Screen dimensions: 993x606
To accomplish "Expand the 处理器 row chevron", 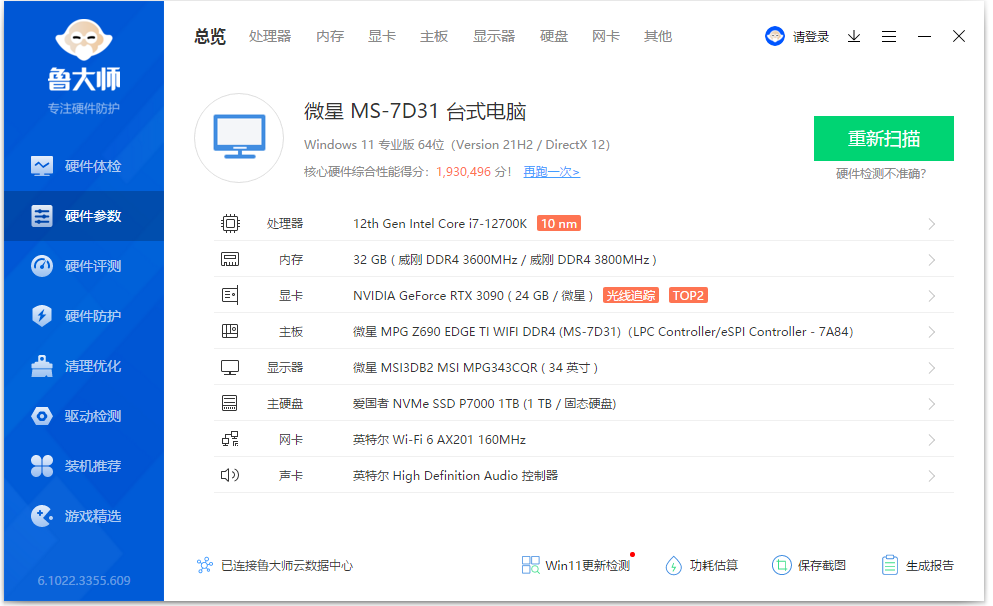I will [x=931, y=224].
